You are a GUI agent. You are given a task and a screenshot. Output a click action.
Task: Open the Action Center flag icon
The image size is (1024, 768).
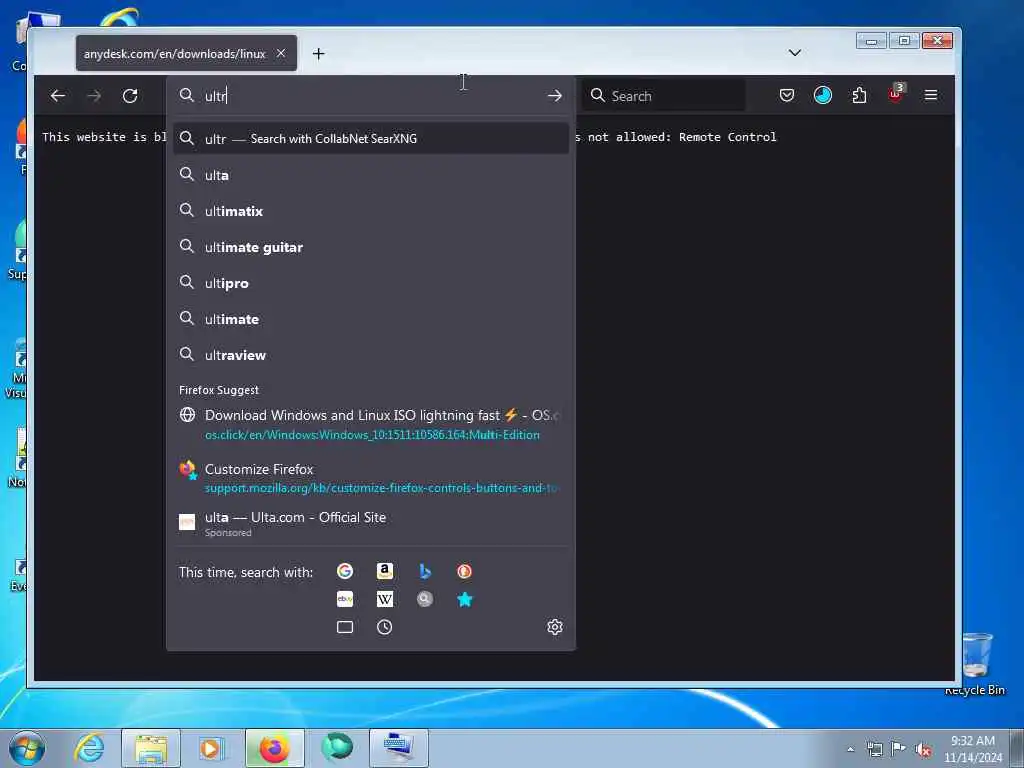pyautogui.click(x=899, y=748)
